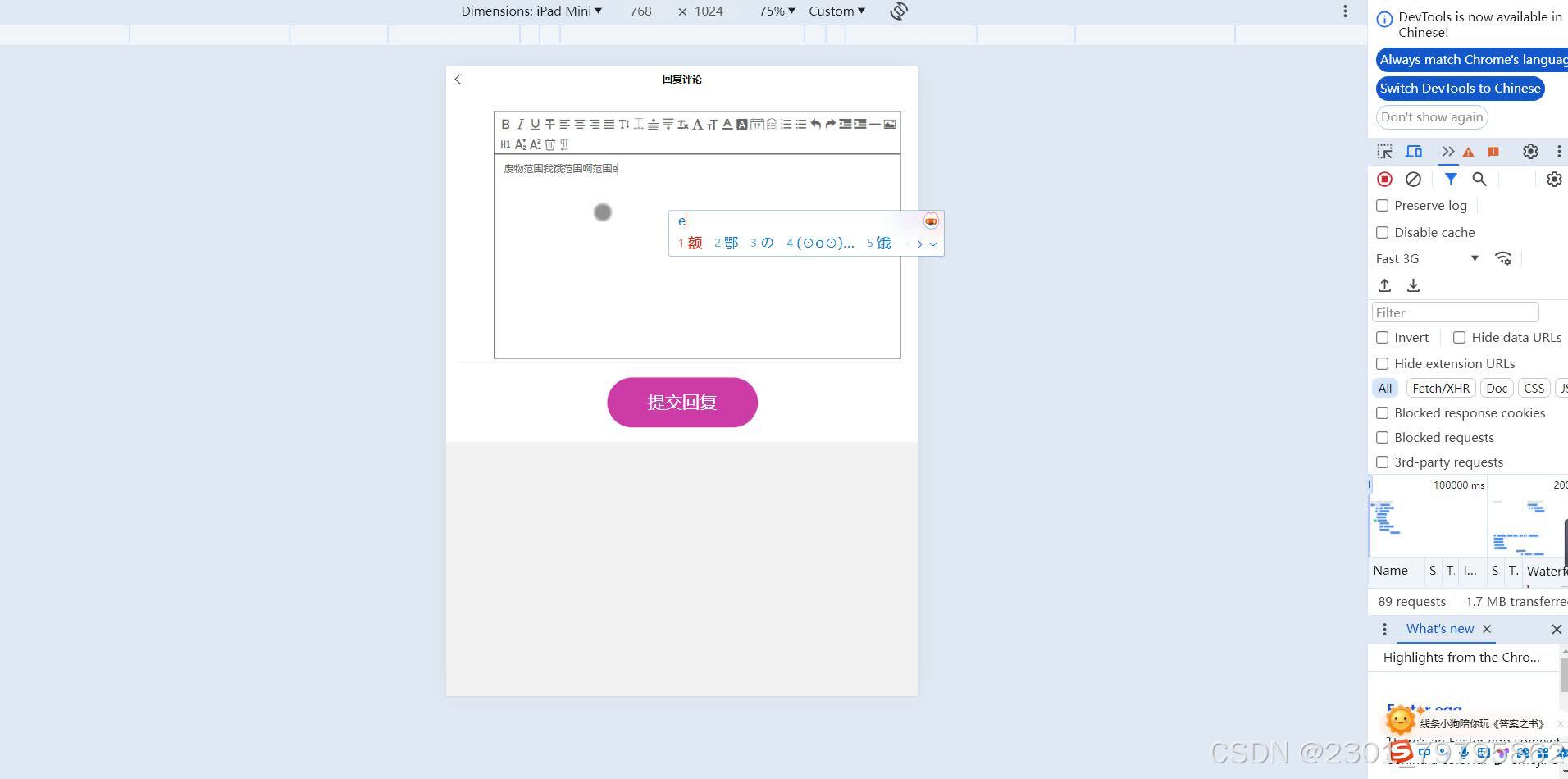
Task: Insert an unordered bullet list
Action: coord(800,125)
